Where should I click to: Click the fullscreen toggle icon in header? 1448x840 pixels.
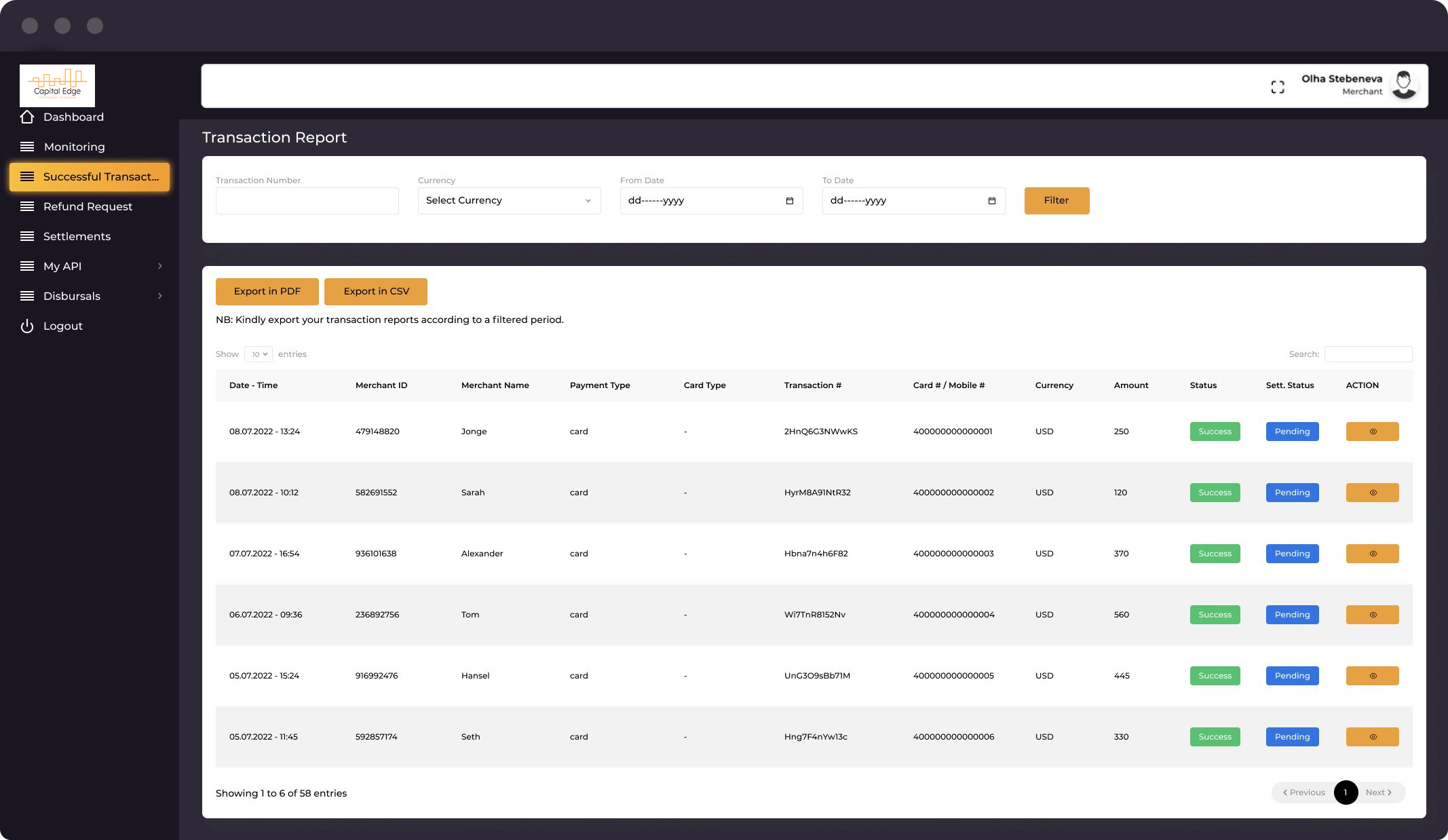(1278, 87)
